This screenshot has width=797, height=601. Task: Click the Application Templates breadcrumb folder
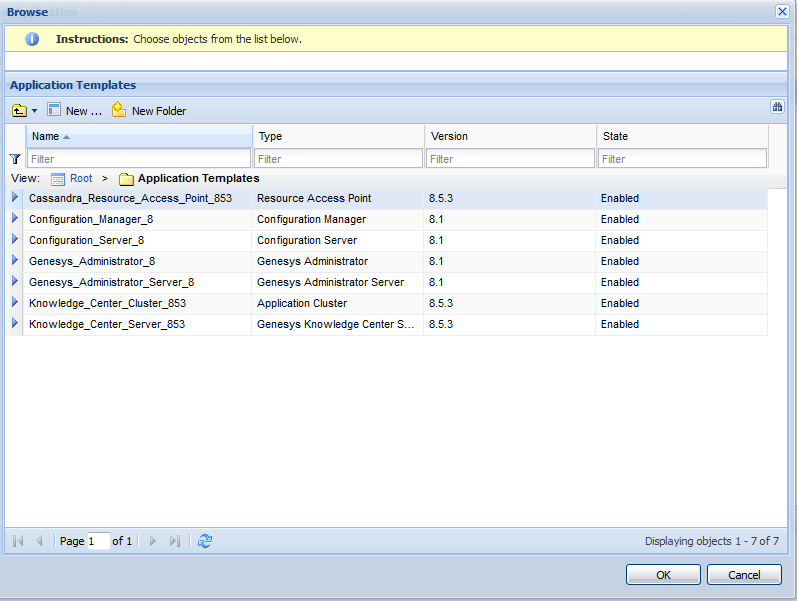point(189,178)
